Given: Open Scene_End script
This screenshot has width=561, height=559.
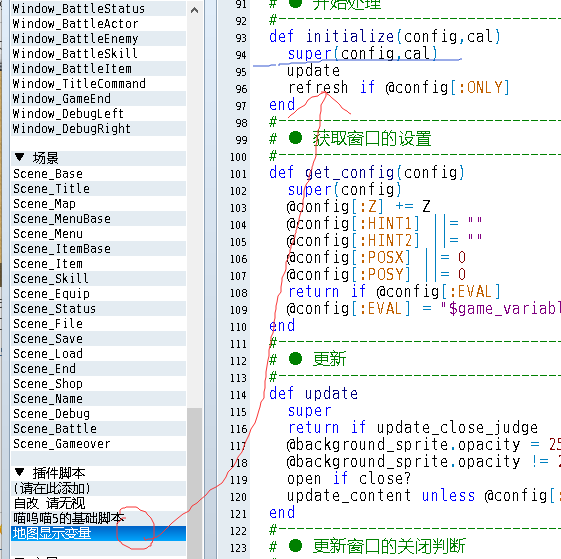Looking at the screenshot, I should coord(99,369).
